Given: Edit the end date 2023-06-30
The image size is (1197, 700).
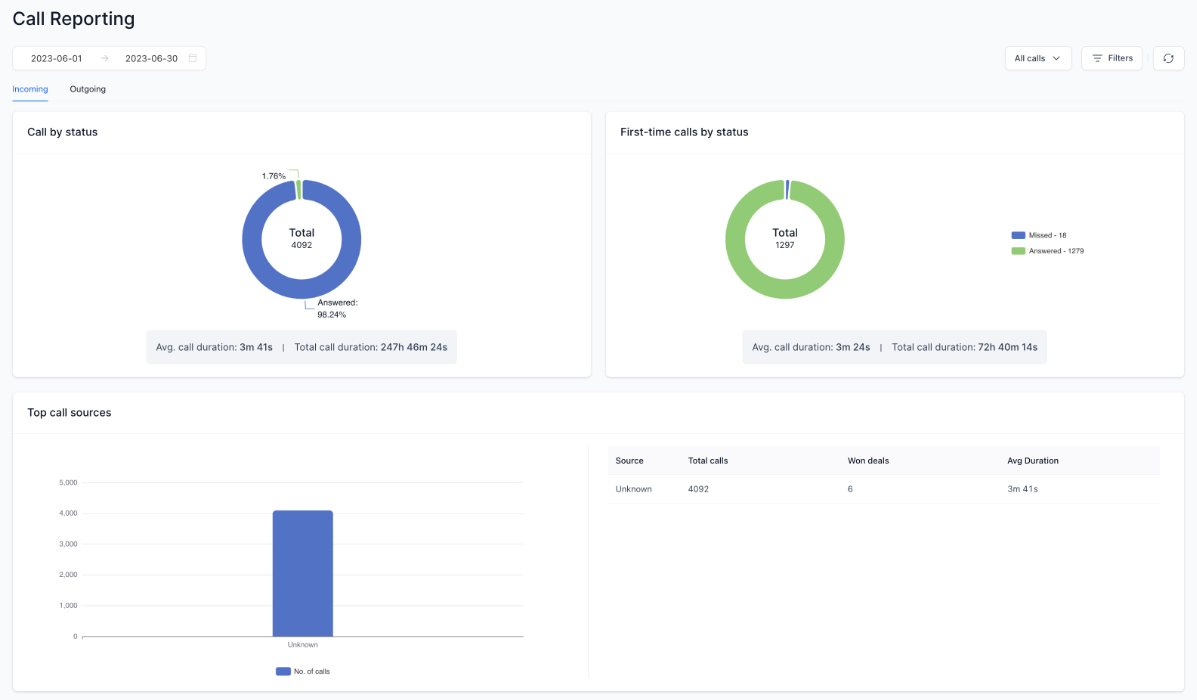Looking at the screenshot, I should (151, 58).
